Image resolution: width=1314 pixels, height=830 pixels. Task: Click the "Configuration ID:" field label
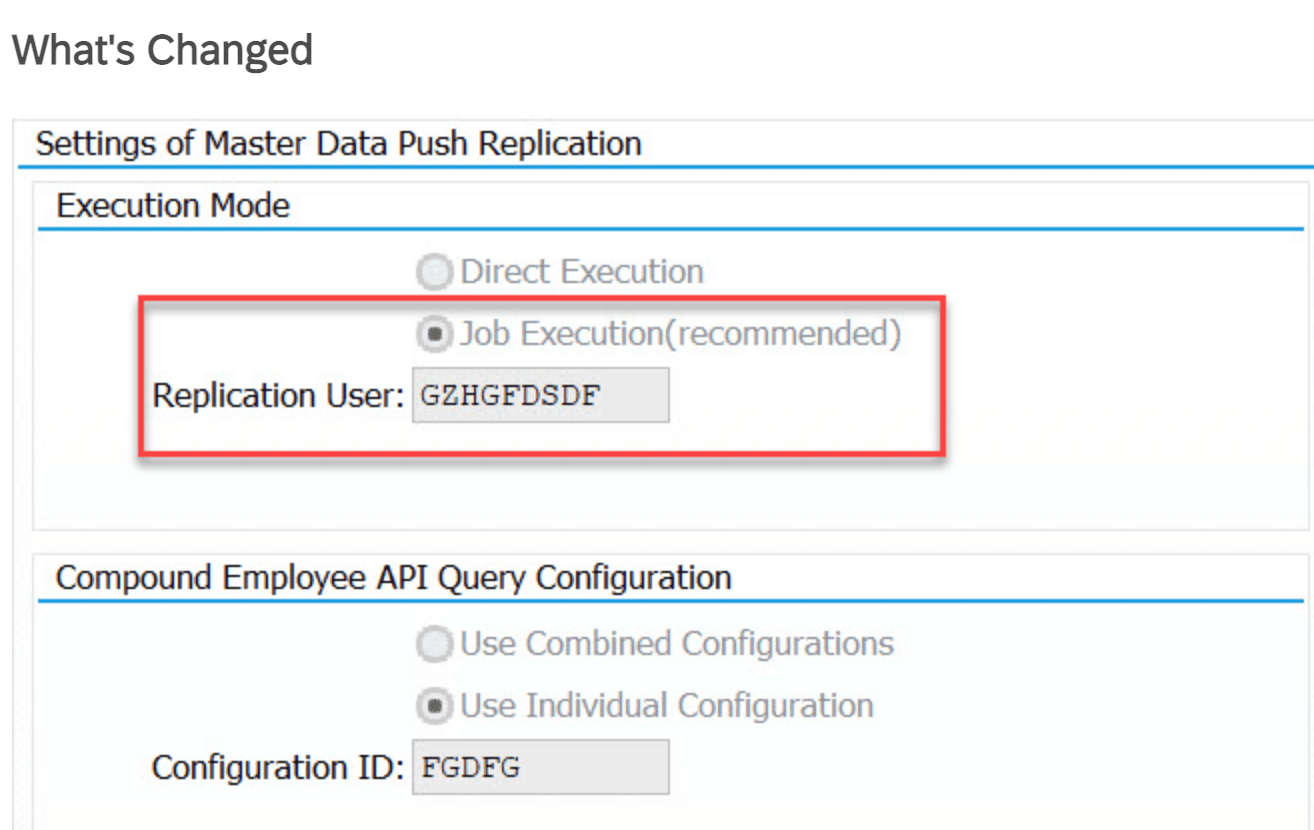click(277, 768)
